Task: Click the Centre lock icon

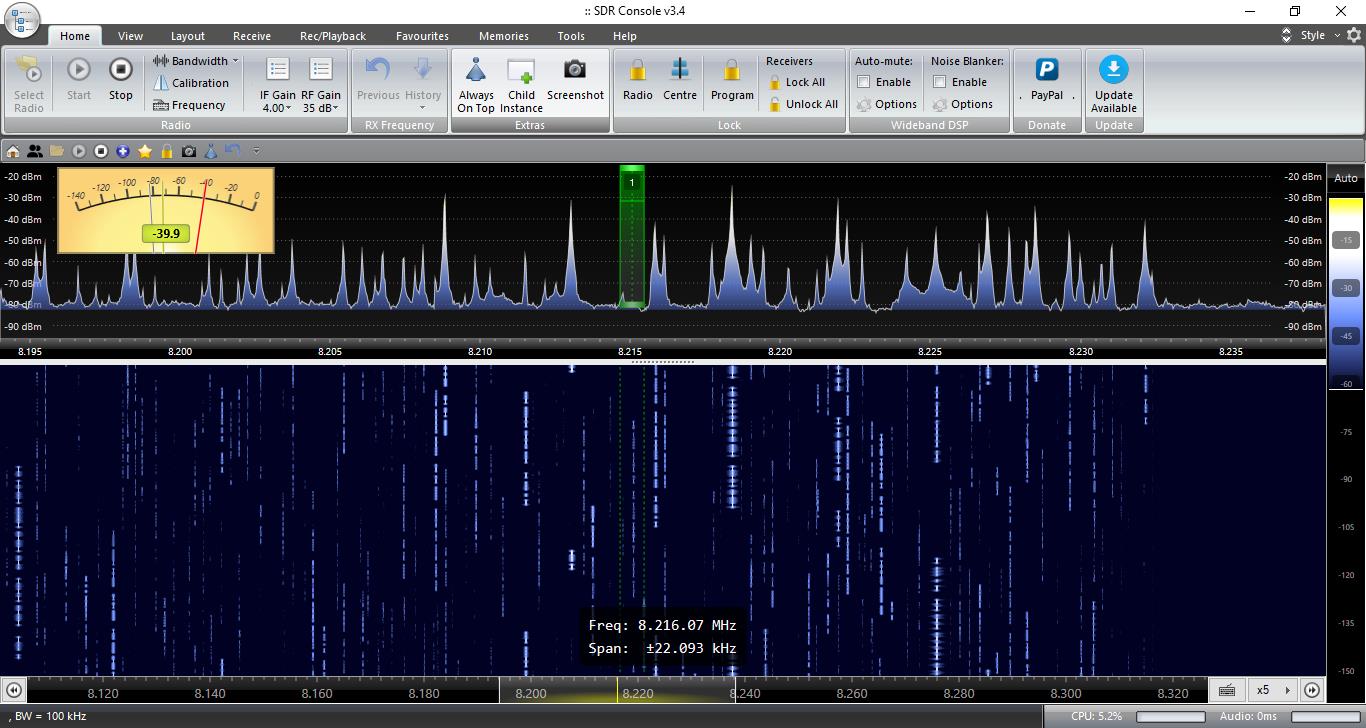Action: (x=680, y=70)
